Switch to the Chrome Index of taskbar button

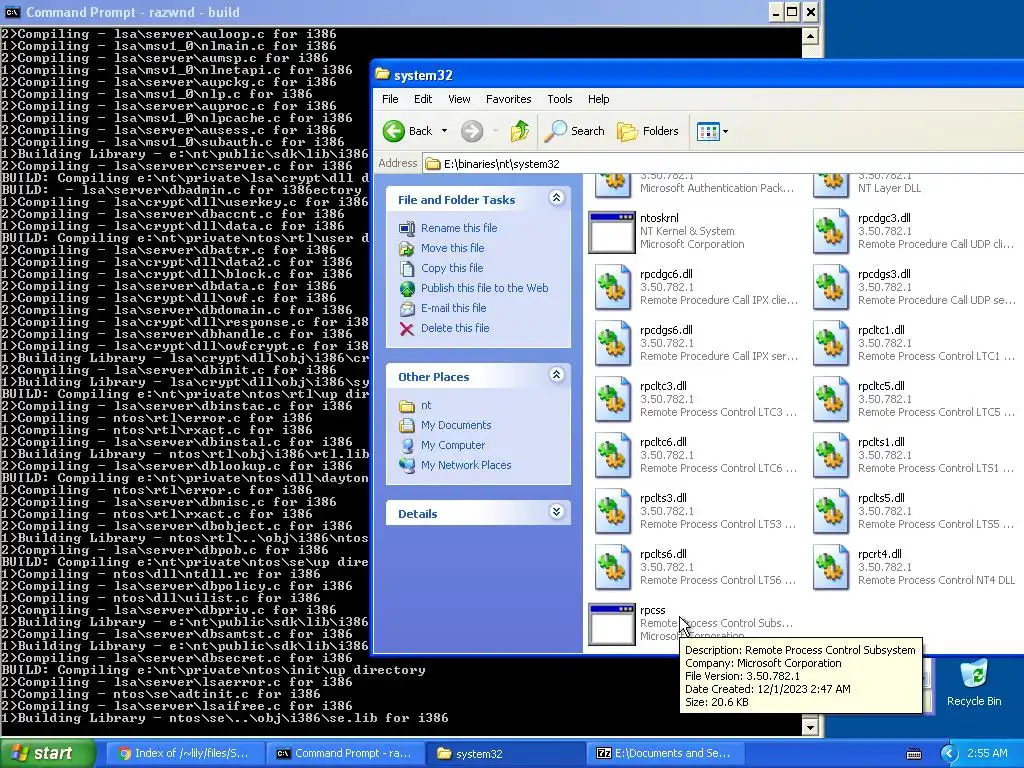click(x=185, y=754)
